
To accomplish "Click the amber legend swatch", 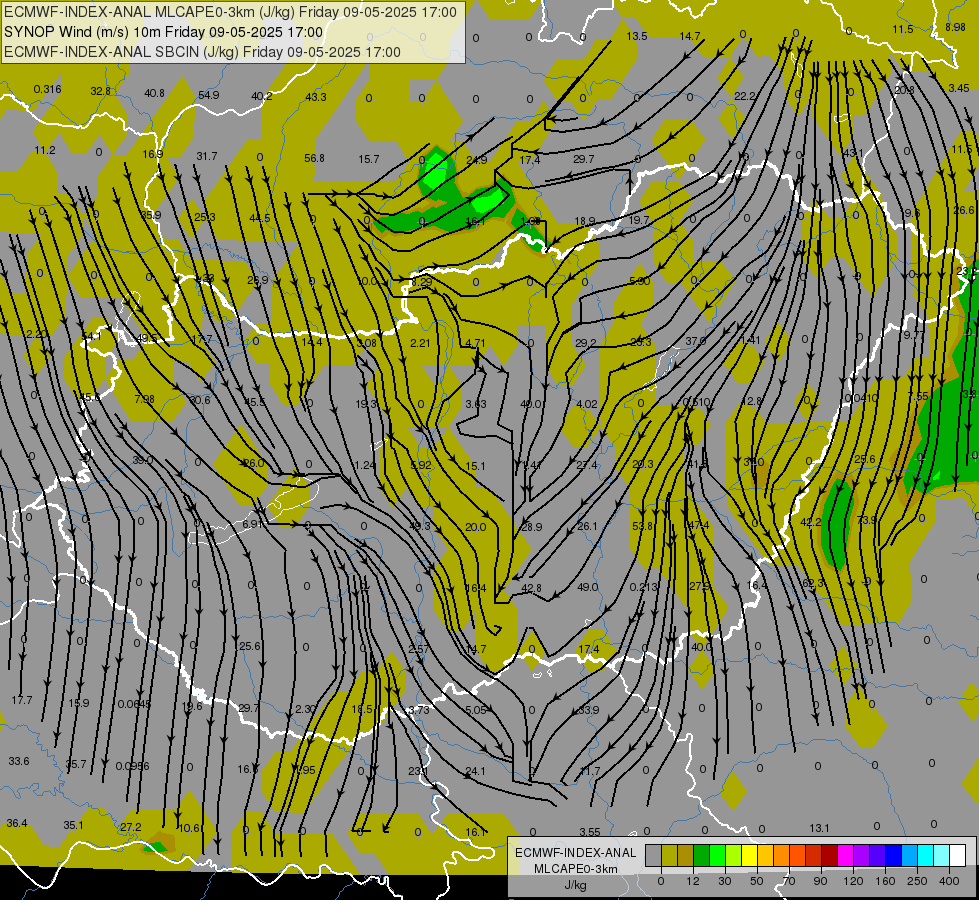I will 765,855.
